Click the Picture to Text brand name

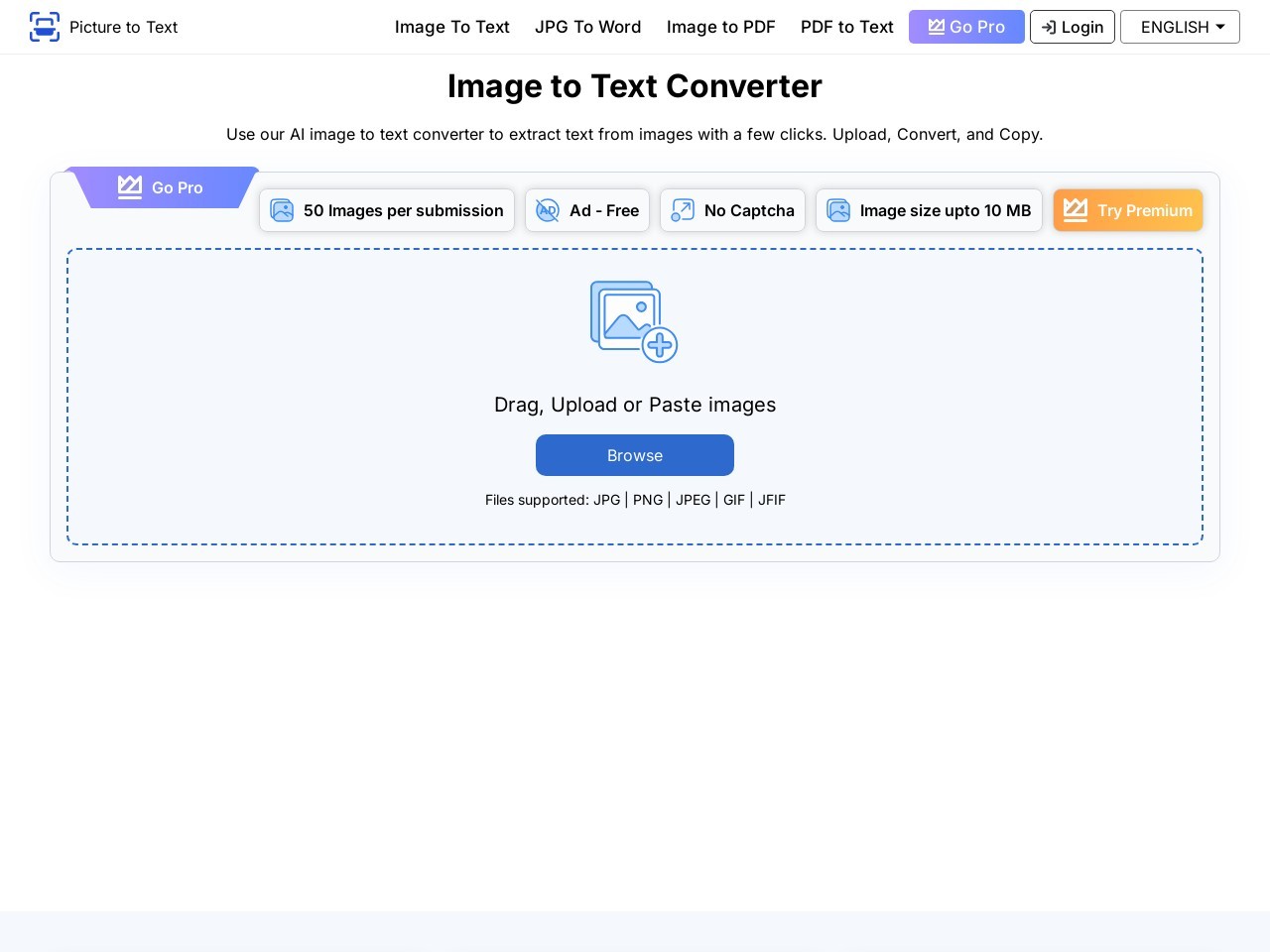[x=123, y=27]
